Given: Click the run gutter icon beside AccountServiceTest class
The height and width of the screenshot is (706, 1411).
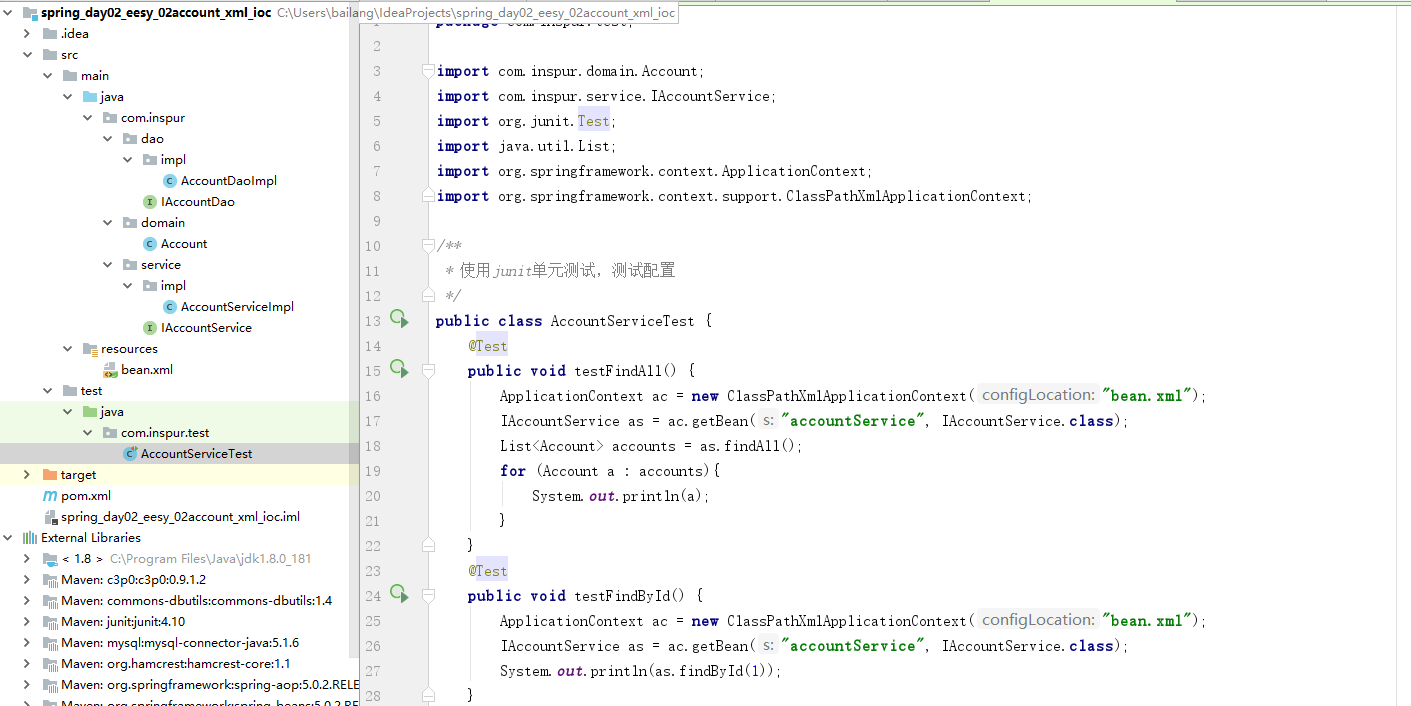Looking at the screenshot, I should [x=399, y=319].
